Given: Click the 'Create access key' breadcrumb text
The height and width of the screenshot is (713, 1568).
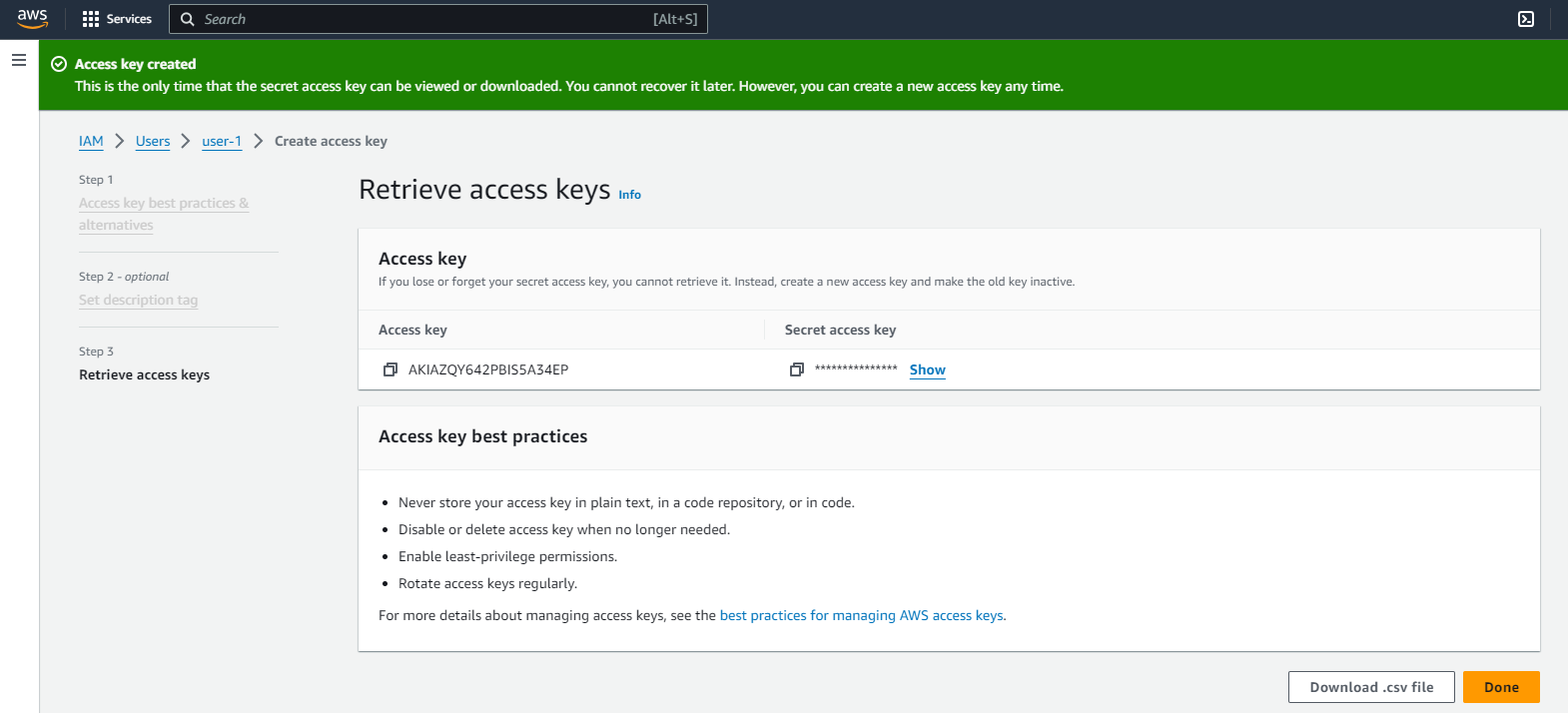Looking at the screenshot, I should tap(331, 141).
